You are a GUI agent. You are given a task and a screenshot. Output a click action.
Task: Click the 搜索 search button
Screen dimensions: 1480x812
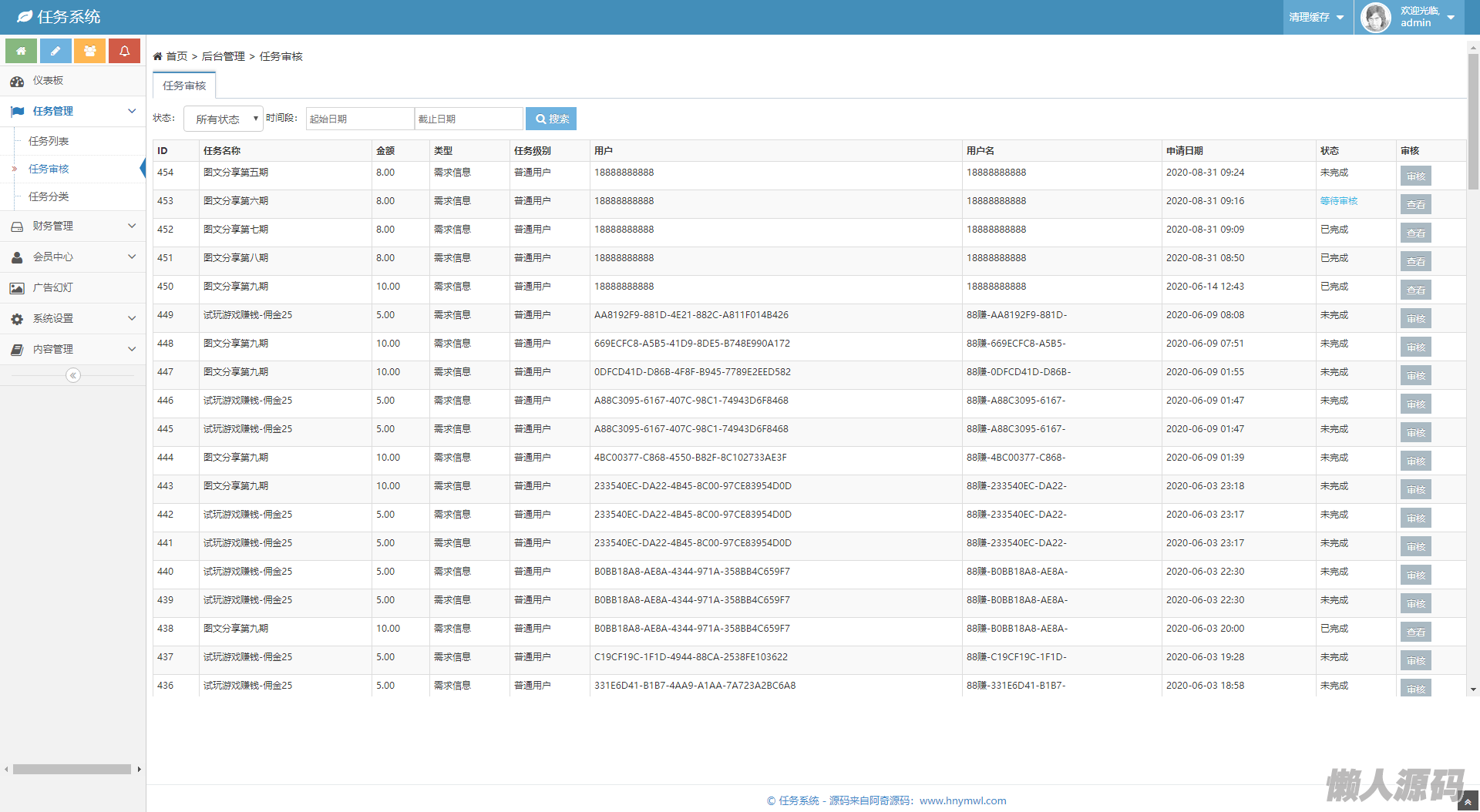click(x=551, y=119)
